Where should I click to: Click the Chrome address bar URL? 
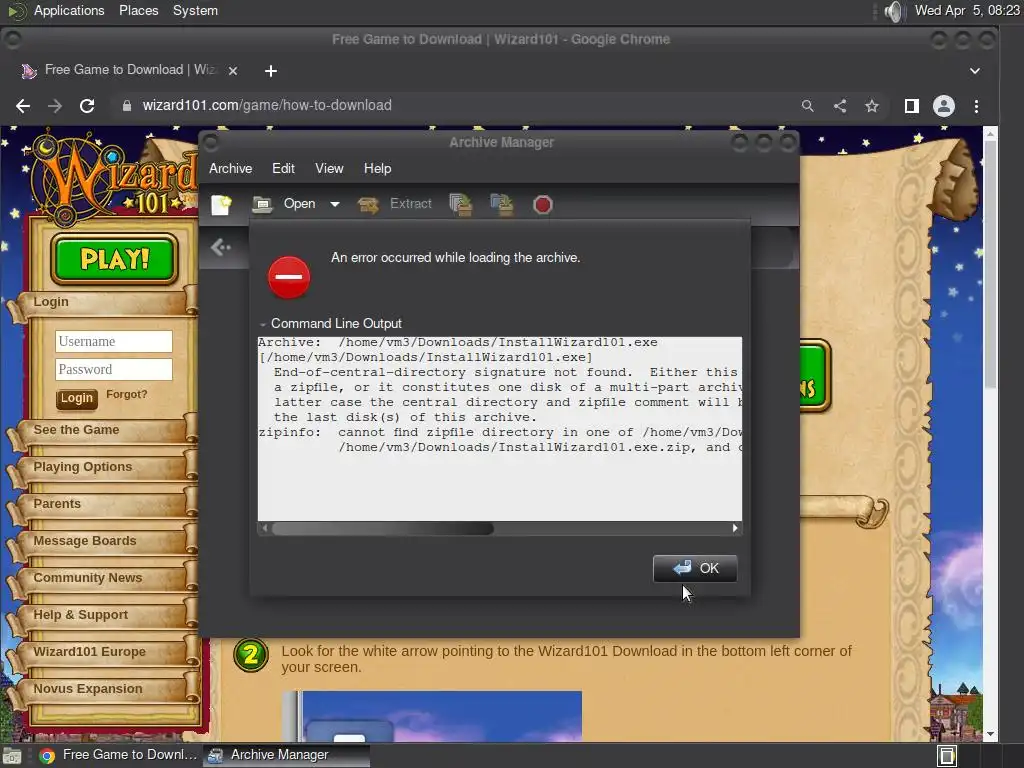pyautogui.click(x=267, y=105)
